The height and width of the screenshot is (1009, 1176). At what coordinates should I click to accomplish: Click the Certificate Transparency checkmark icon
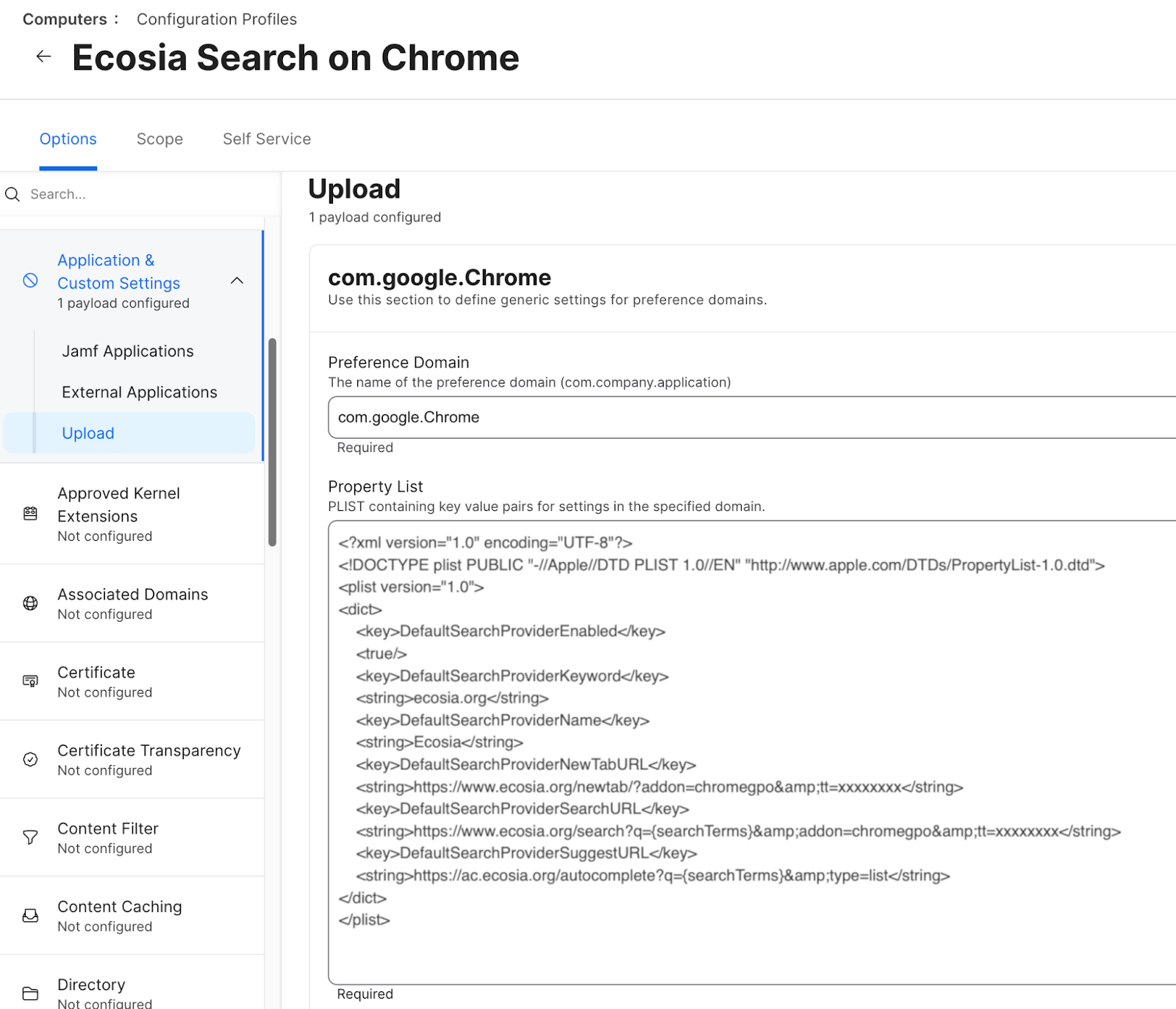click(x=30, y=759)
